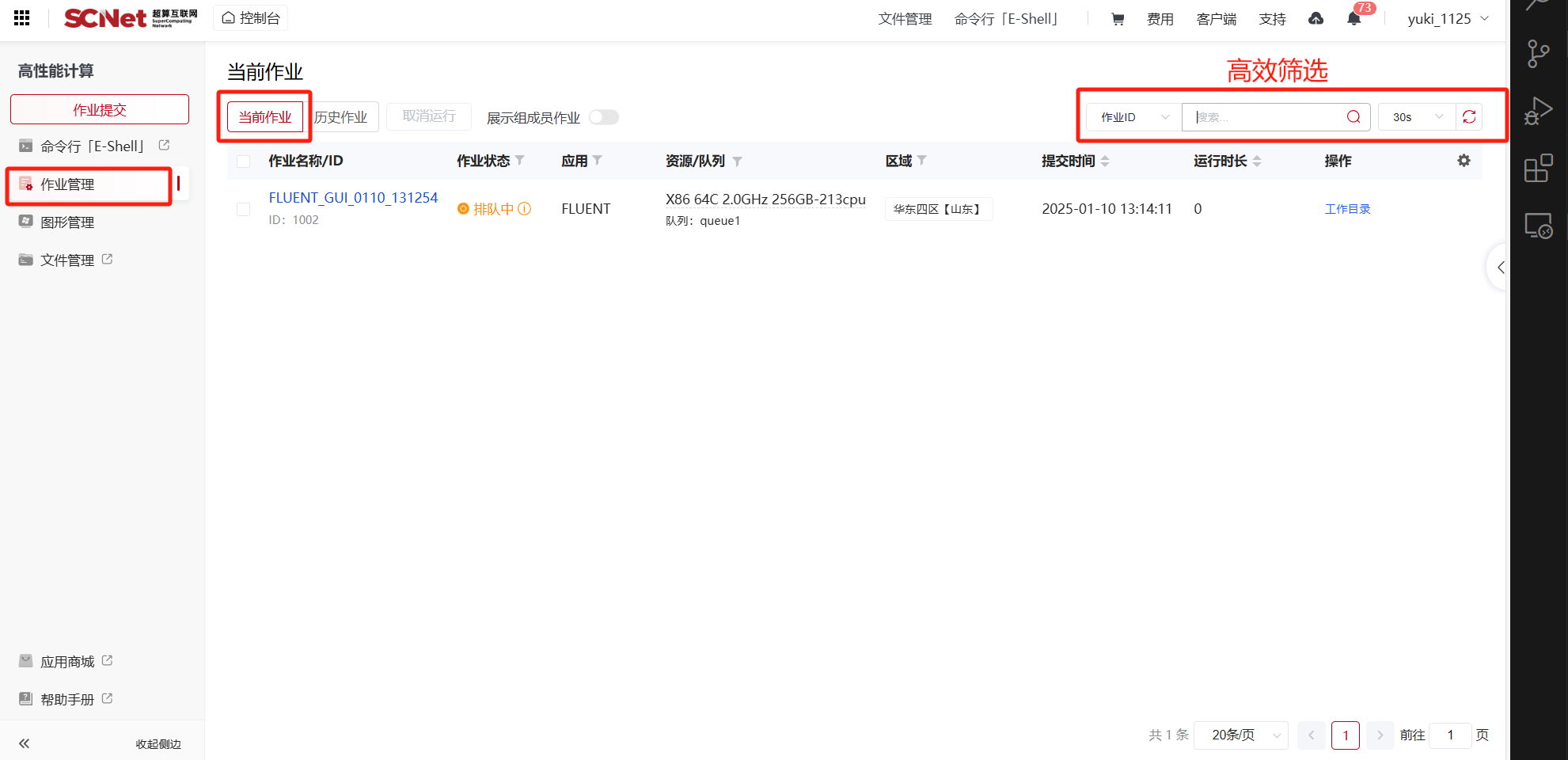Click the job search input field
This screenshot has width=1568, height=760.
(x=1266, y=117)
